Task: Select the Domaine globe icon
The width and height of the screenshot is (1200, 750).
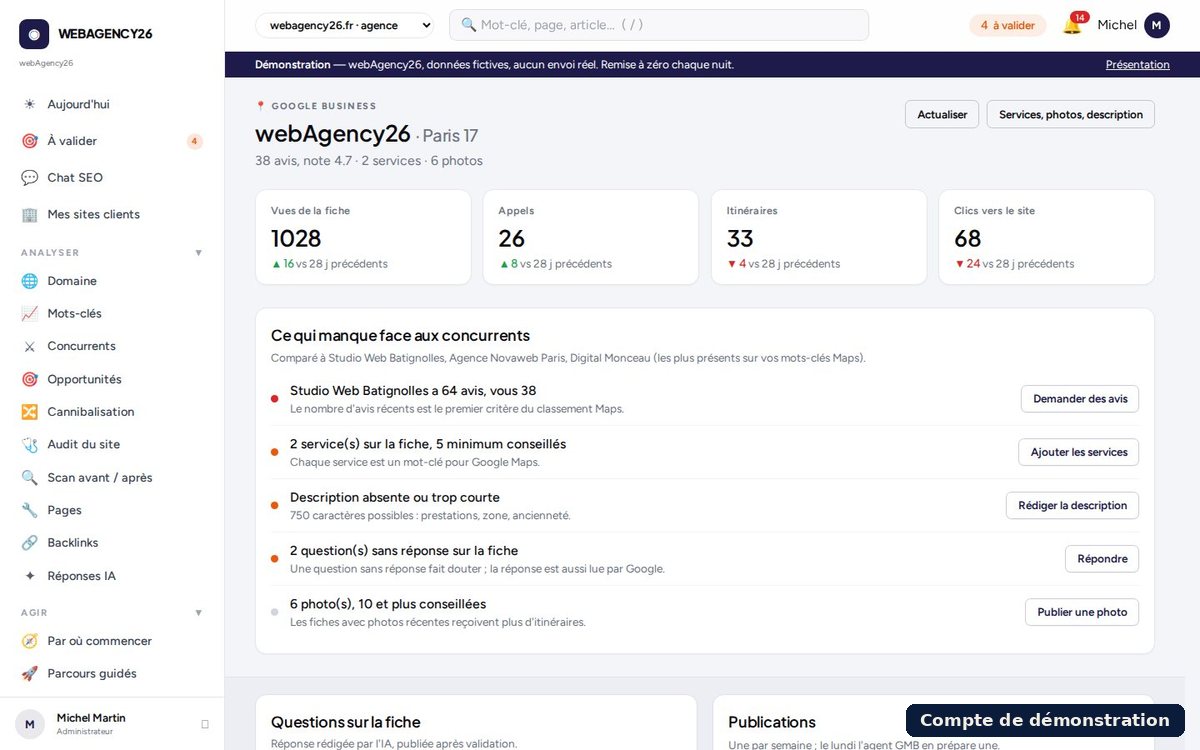Action: click(x=29, y=281)
